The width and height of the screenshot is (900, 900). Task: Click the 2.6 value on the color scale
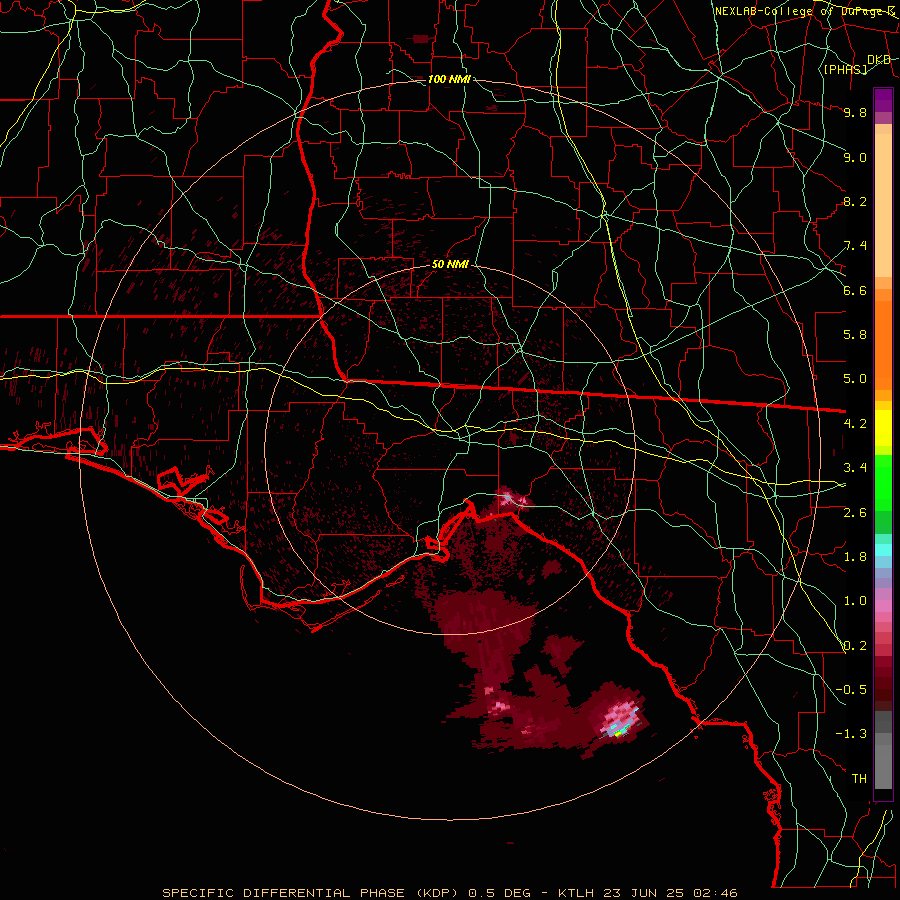click(x=855, y=513)
